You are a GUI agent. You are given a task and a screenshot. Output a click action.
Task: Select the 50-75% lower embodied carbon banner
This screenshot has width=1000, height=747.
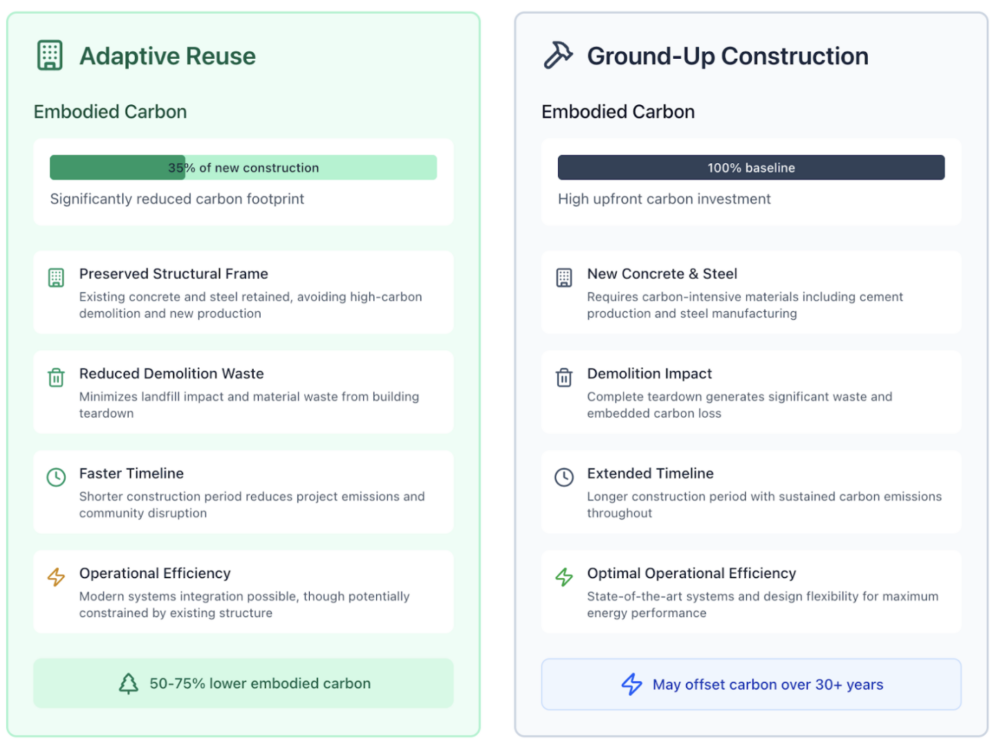click(x=243, y=684)
